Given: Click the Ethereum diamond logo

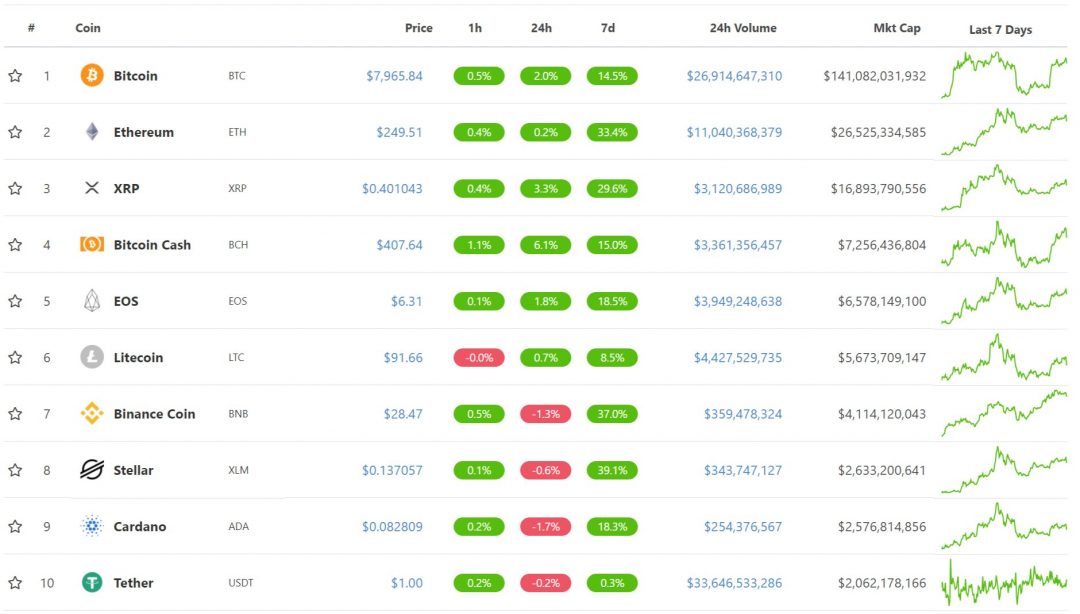Looking at the screenshot, I should tap(92, 132).
